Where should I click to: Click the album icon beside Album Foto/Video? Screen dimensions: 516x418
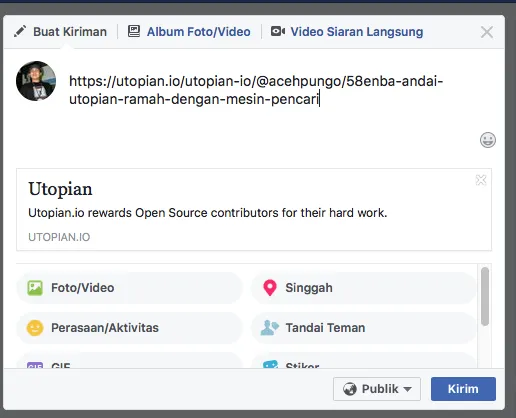(x=134, y=31)
